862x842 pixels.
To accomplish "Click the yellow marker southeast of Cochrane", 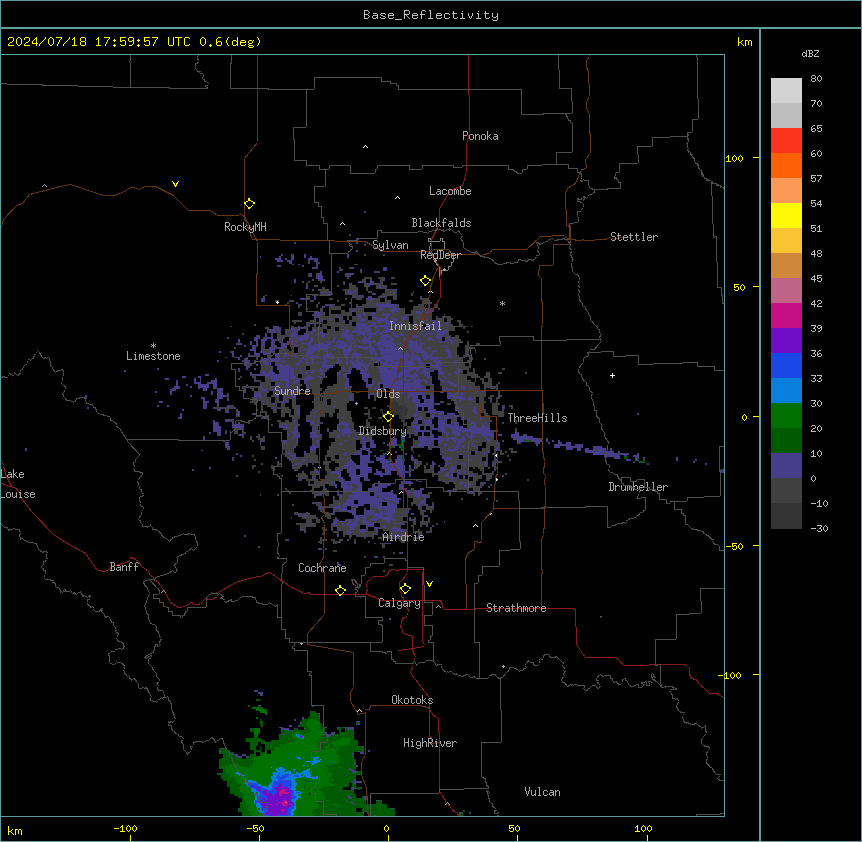I will tap(340, 590).
